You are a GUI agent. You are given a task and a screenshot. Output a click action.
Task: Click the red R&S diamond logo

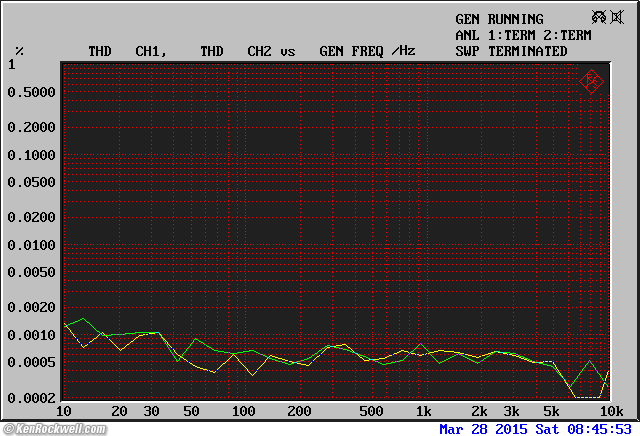pos(591,80)
